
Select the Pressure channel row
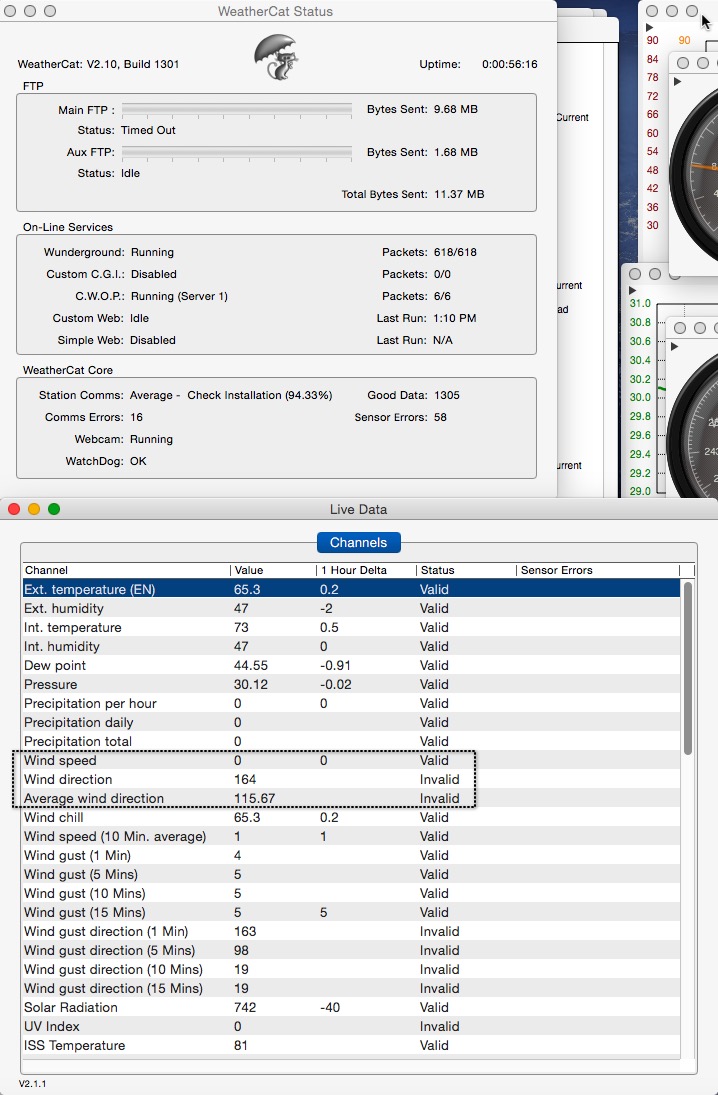[351, 684]
